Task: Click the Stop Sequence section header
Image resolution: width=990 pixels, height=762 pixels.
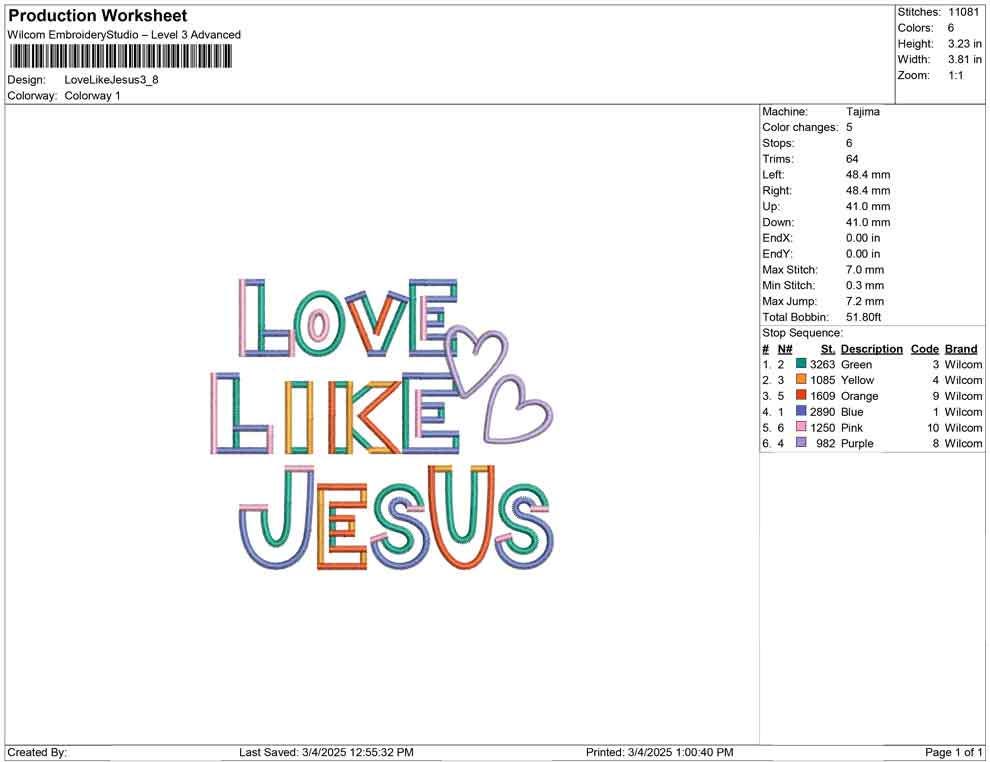Action: click(x=798, y=332)
